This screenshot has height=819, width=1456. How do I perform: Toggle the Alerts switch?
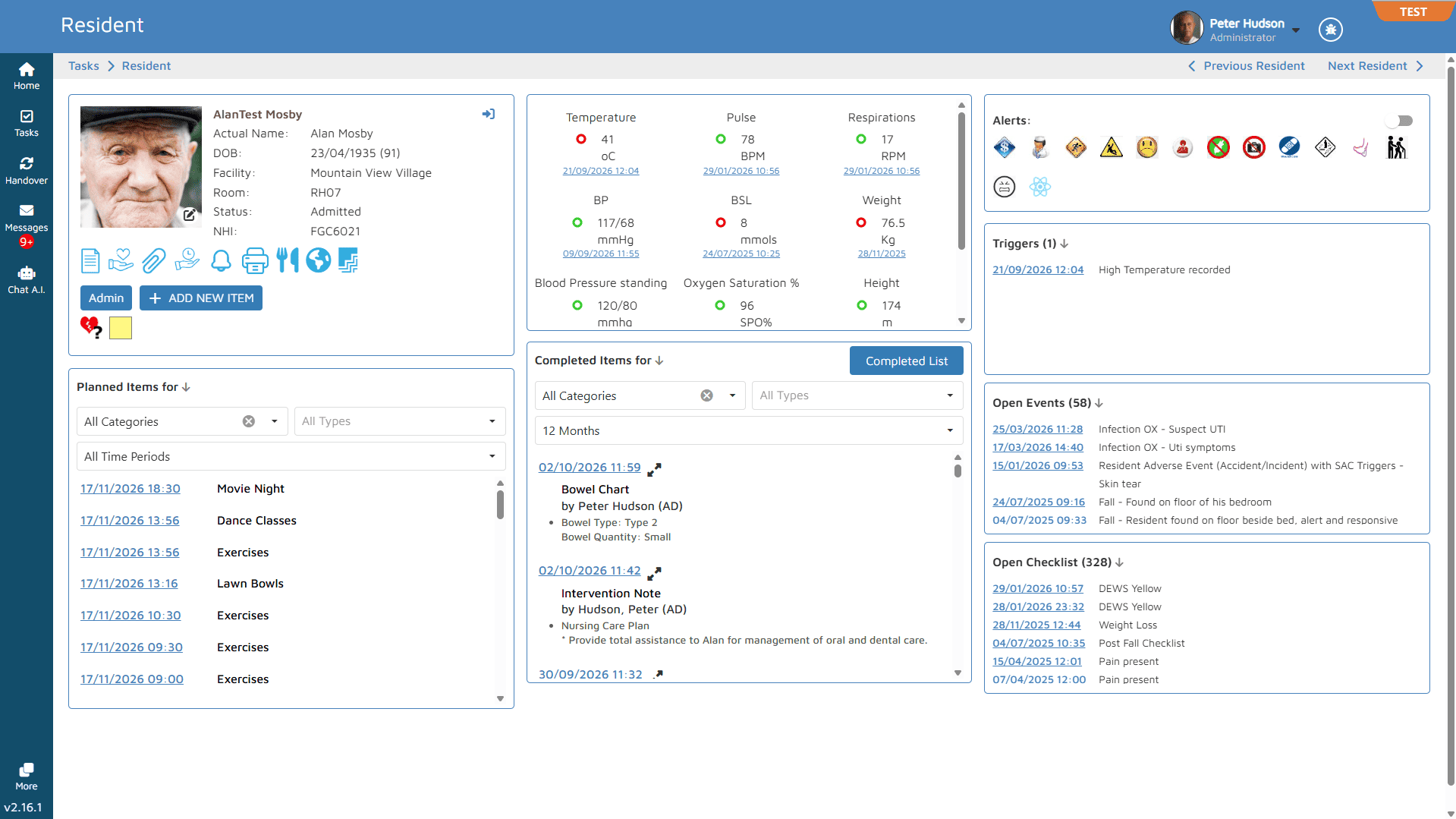coord(1399,121)
